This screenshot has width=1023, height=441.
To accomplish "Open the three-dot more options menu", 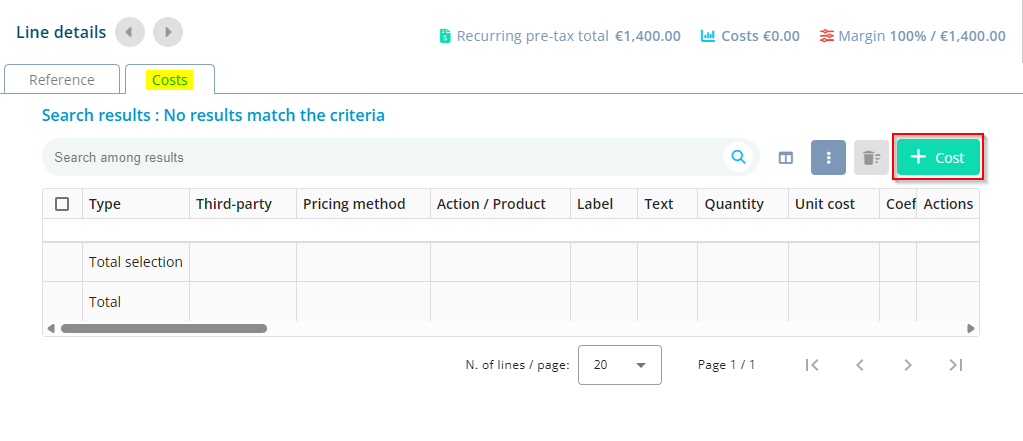I will pyautogui.click(x=828, y=158).
